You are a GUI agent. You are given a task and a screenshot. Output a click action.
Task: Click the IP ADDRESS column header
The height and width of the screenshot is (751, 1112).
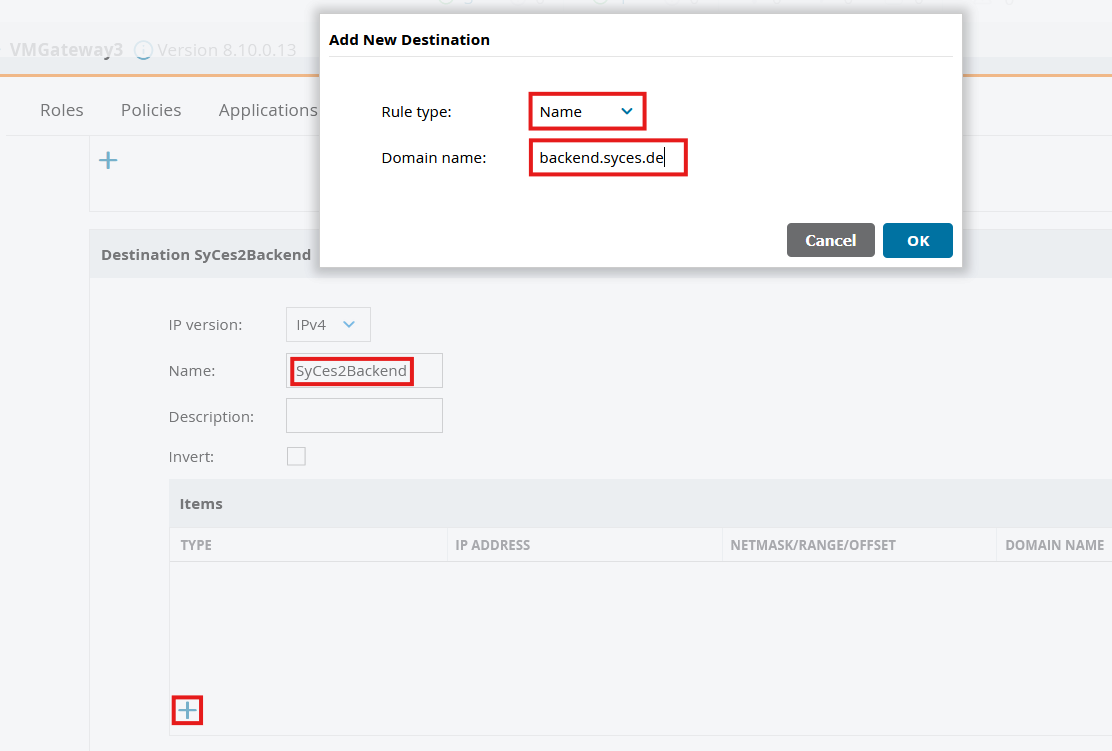(x=492, y=545)
